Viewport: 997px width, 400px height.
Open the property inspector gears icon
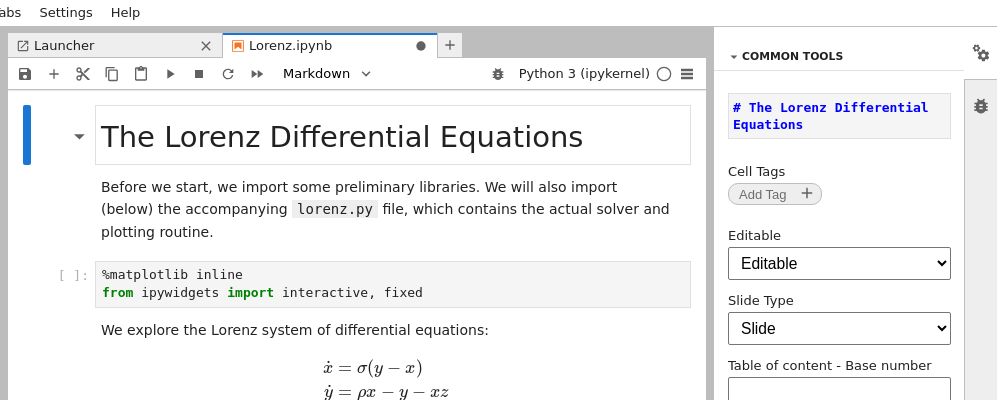[x=981, y=53]
